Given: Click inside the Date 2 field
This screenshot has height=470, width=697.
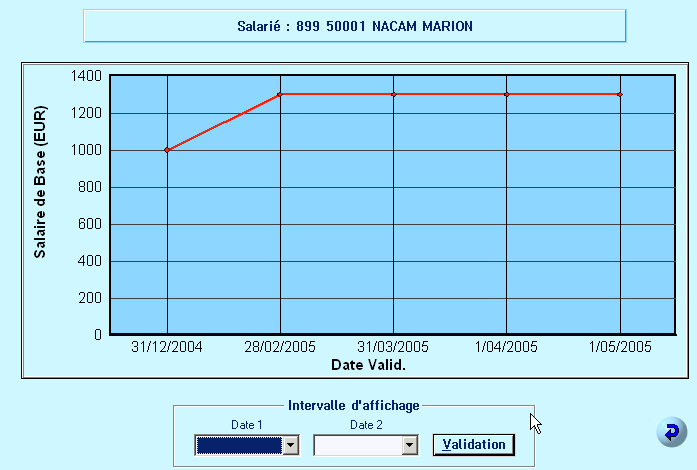Looking at the screenshot, I should (356, 445).
